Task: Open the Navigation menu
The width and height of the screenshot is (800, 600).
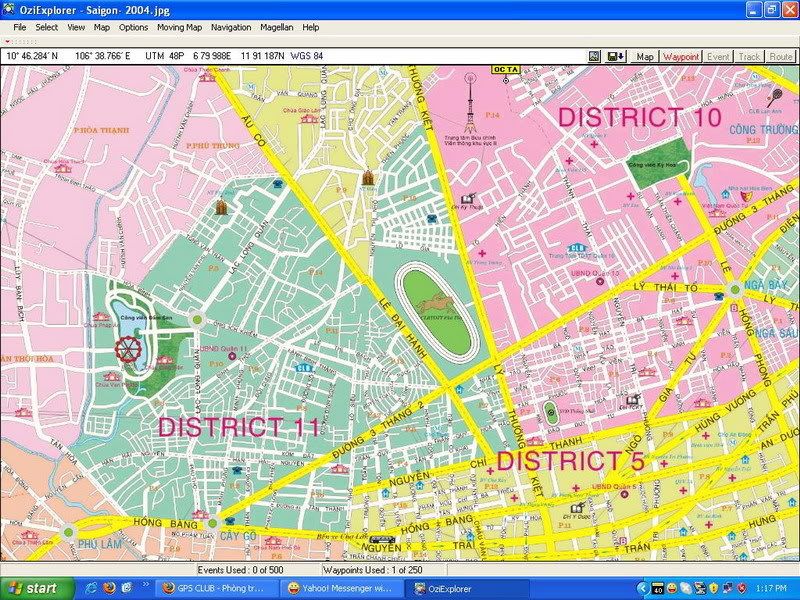Action: pyautogui.click(x=231, y=28)
